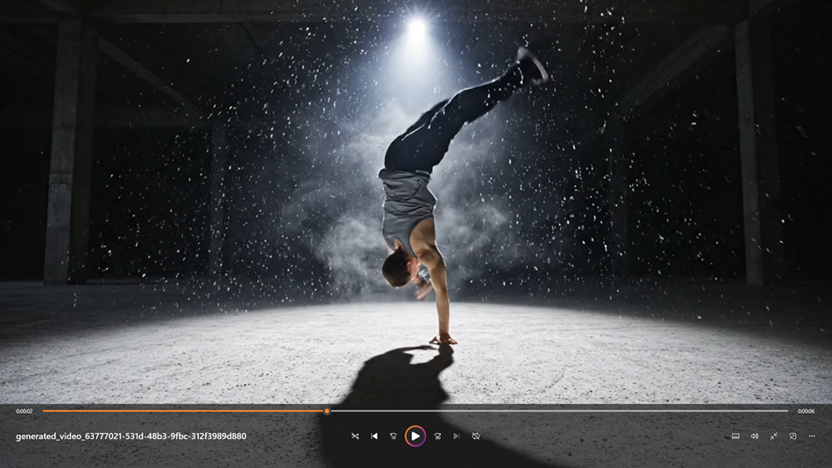
Task: Exit full screen mode
Action: (774, 436)
